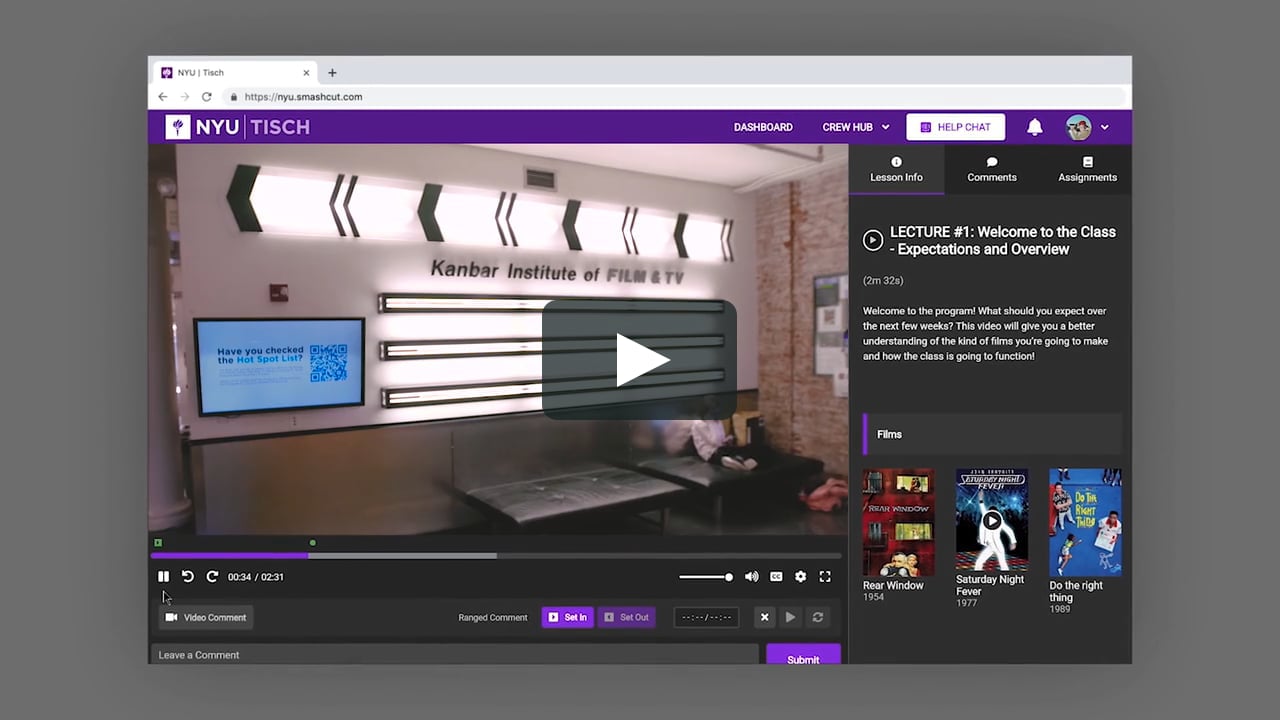The height and width of the screenshot is (720, 1280).
Task: Click the ranged comment time field
Action: tap(706, 617)
